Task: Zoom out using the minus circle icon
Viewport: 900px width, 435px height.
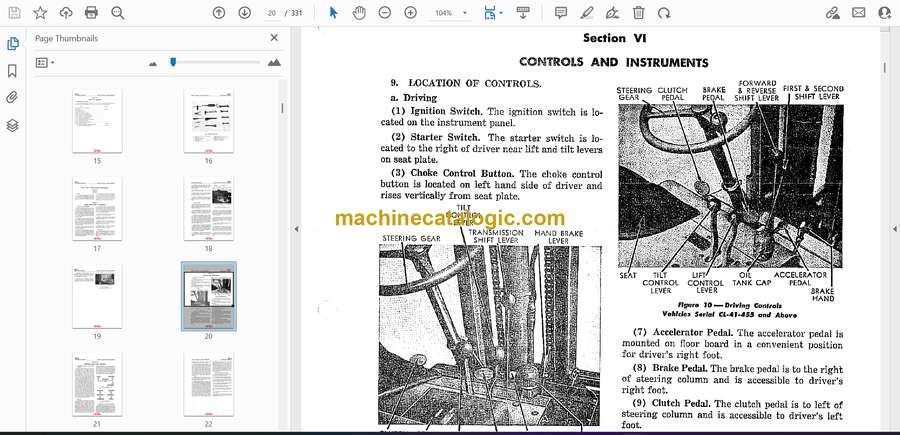Action: (385, 13)
